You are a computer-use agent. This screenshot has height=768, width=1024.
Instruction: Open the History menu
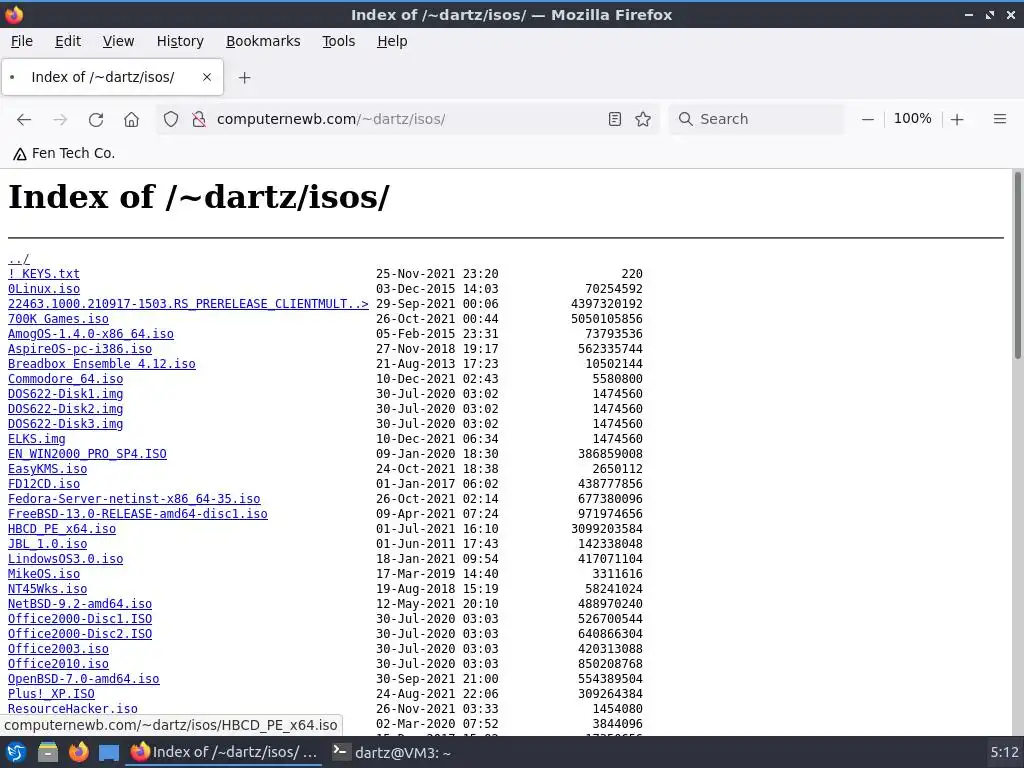(180, 41)
